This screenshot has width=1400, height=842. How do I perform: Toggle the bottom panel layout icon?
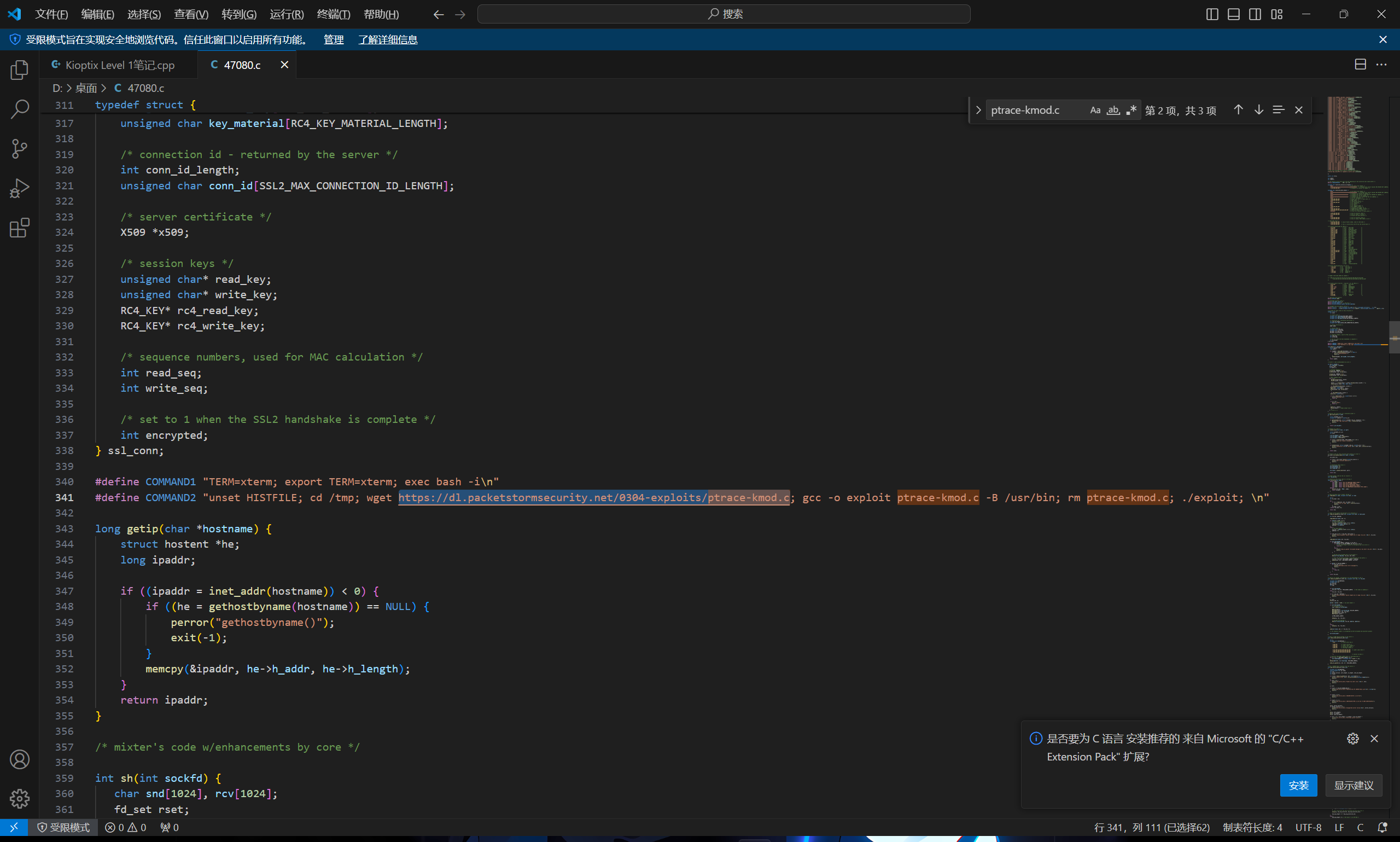click(1233, 14)
